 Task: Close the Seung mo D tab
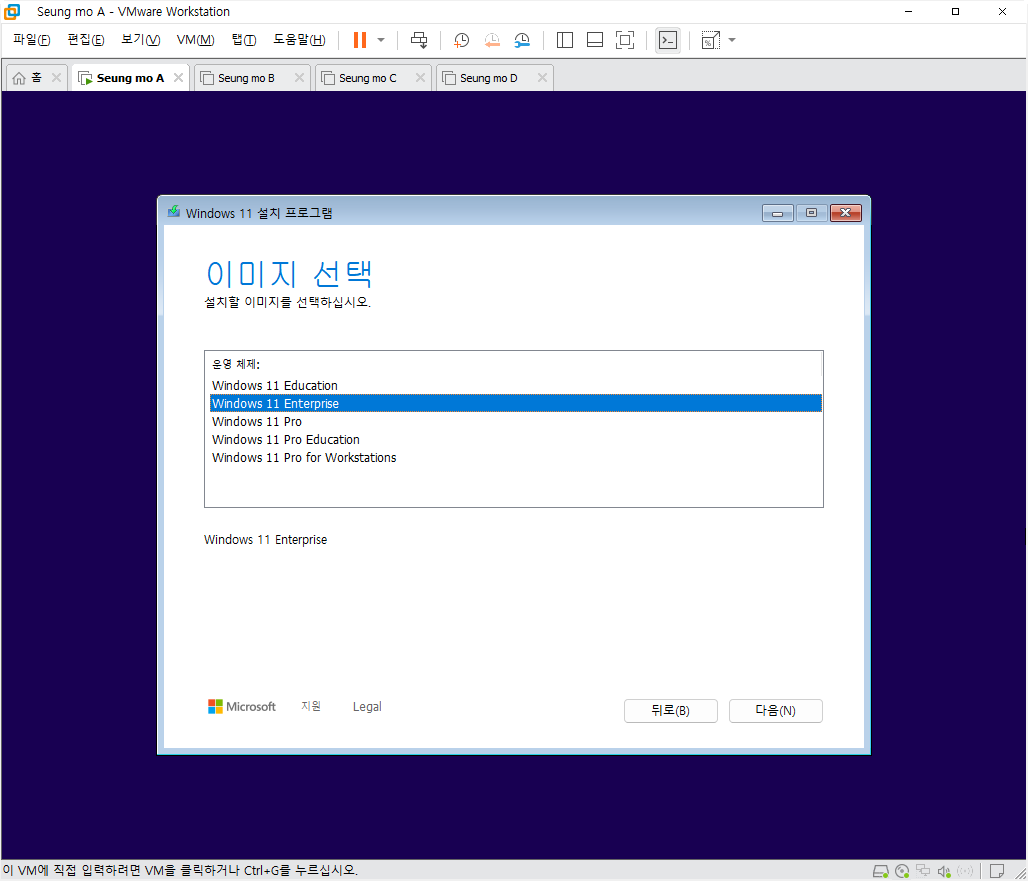pos(542,77)
